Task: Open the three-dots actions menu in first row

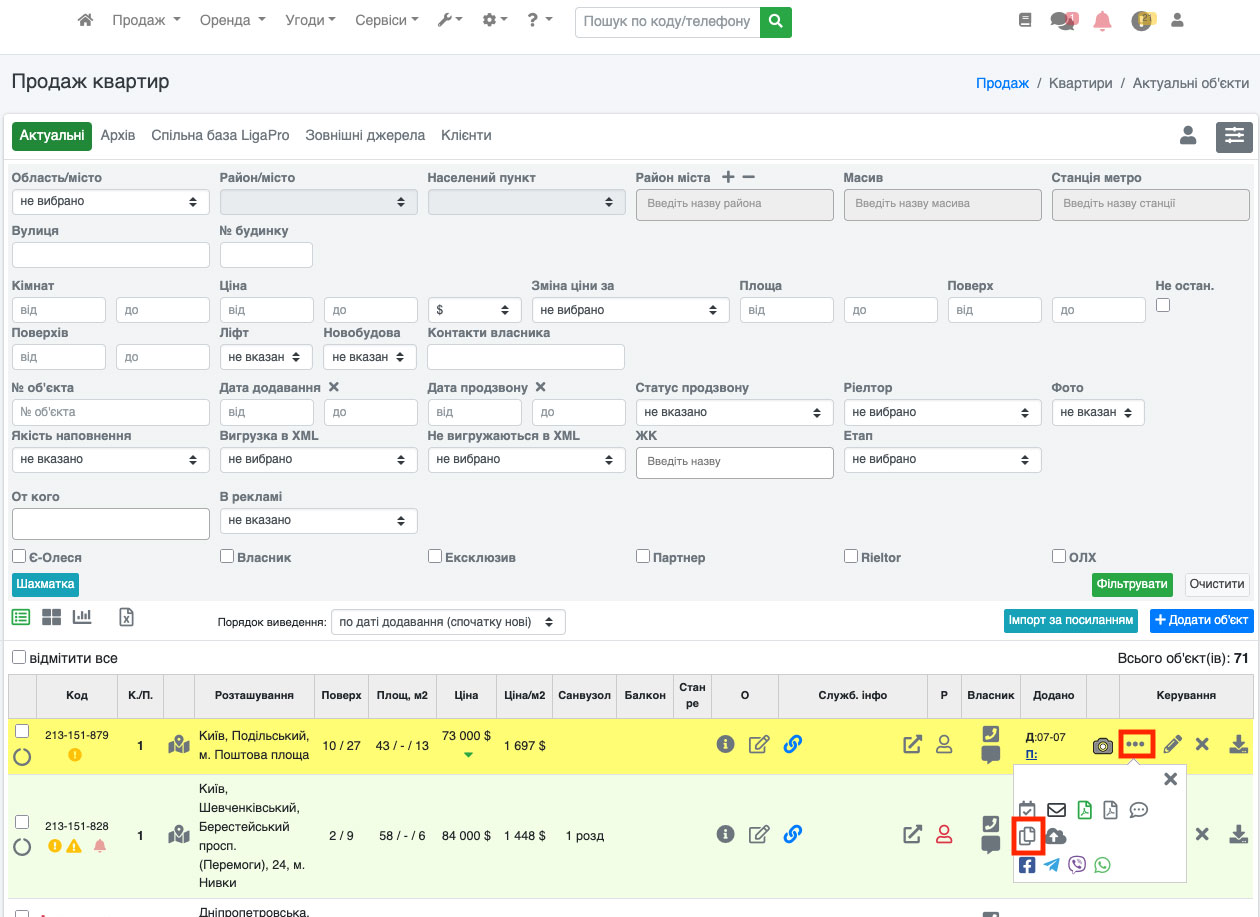Action: (1136, 744)
